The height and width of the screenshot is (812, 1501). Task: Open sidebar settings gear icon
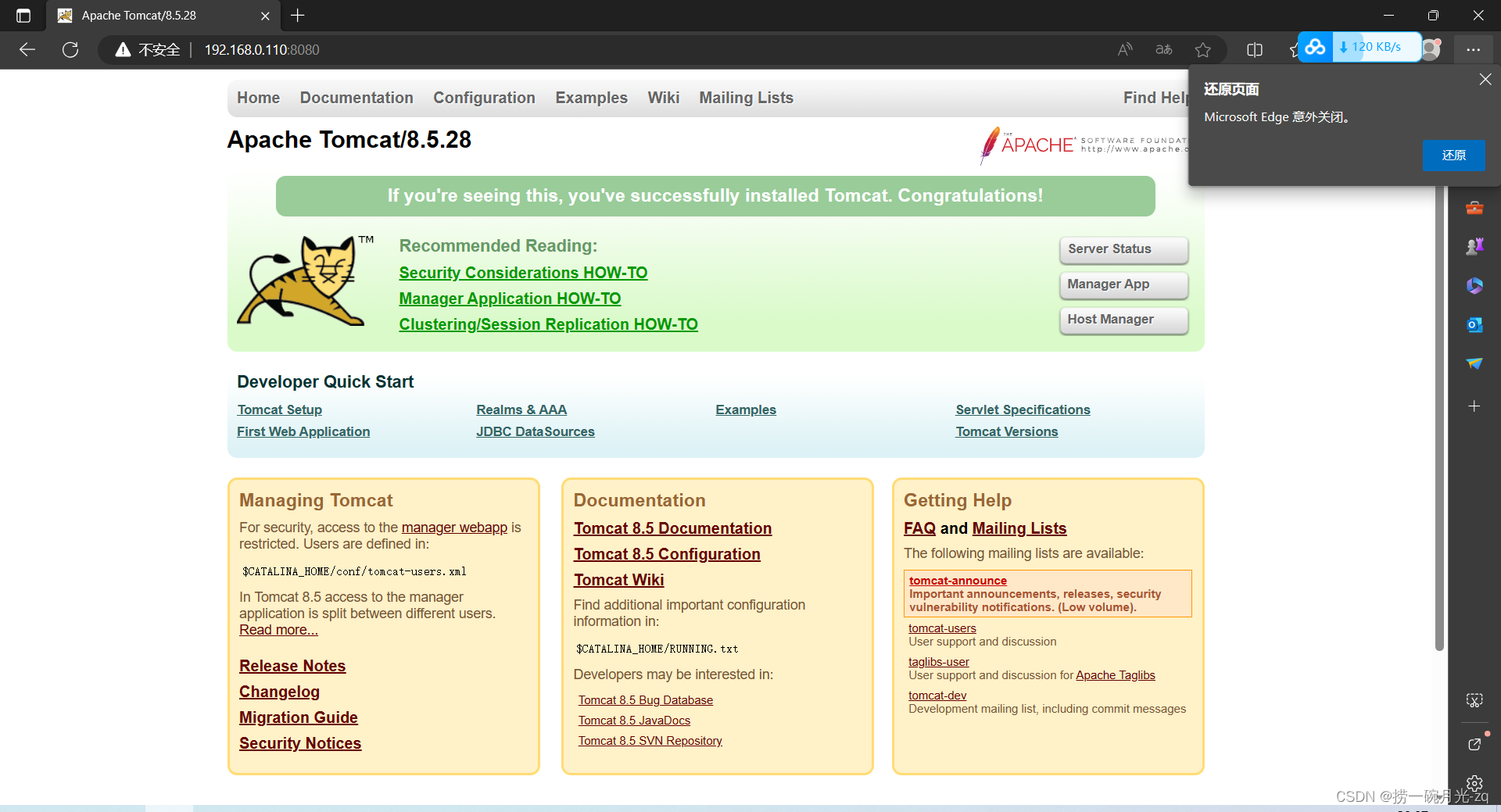pos(1474,784)
